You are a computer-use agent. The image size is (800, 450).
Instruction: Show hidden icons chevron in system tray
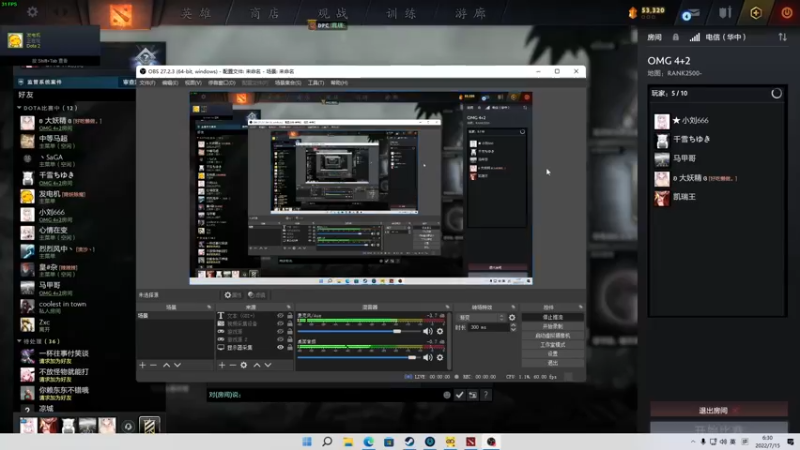point(693,442)
